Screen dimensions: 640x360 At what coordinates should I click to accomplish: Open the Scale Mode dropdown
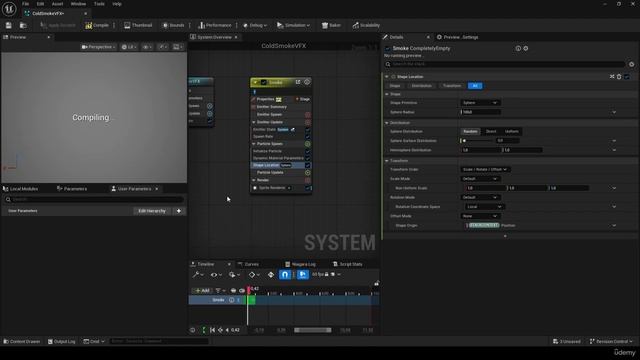click(x=480, y=179)
